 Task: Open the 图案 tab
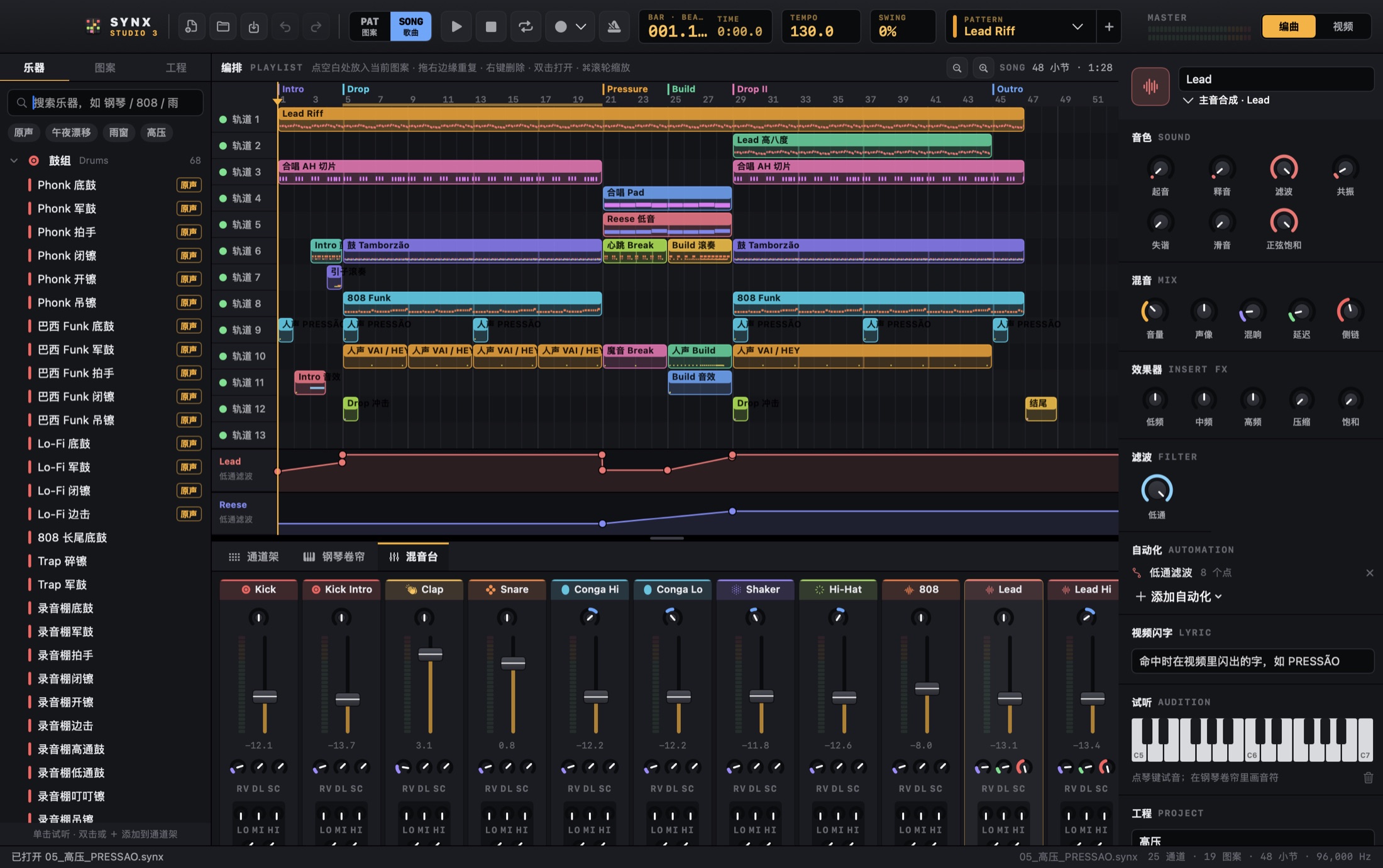point(105,67)
